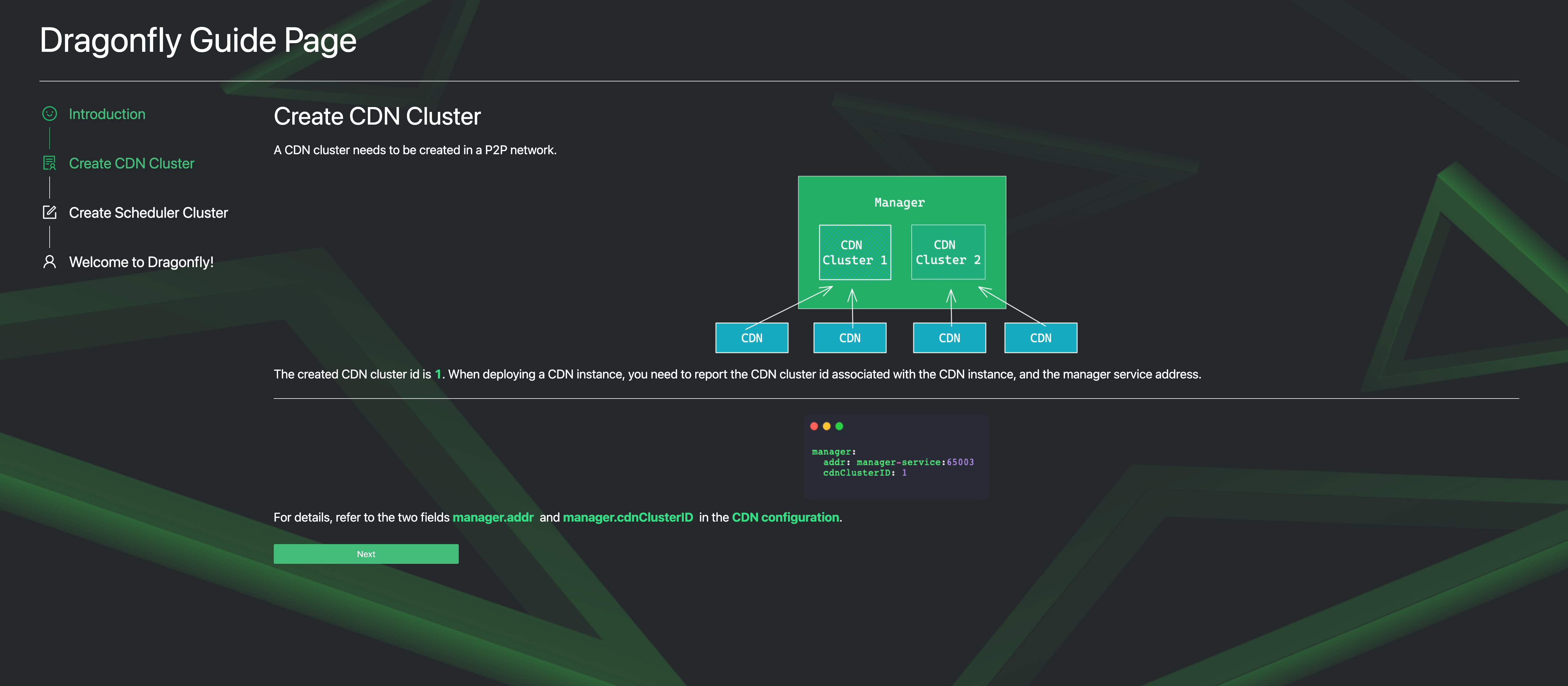The image size is (1568, 686).
Task: Click the Dragonfly Guide Page title
Action: click(x=198, y=41)
